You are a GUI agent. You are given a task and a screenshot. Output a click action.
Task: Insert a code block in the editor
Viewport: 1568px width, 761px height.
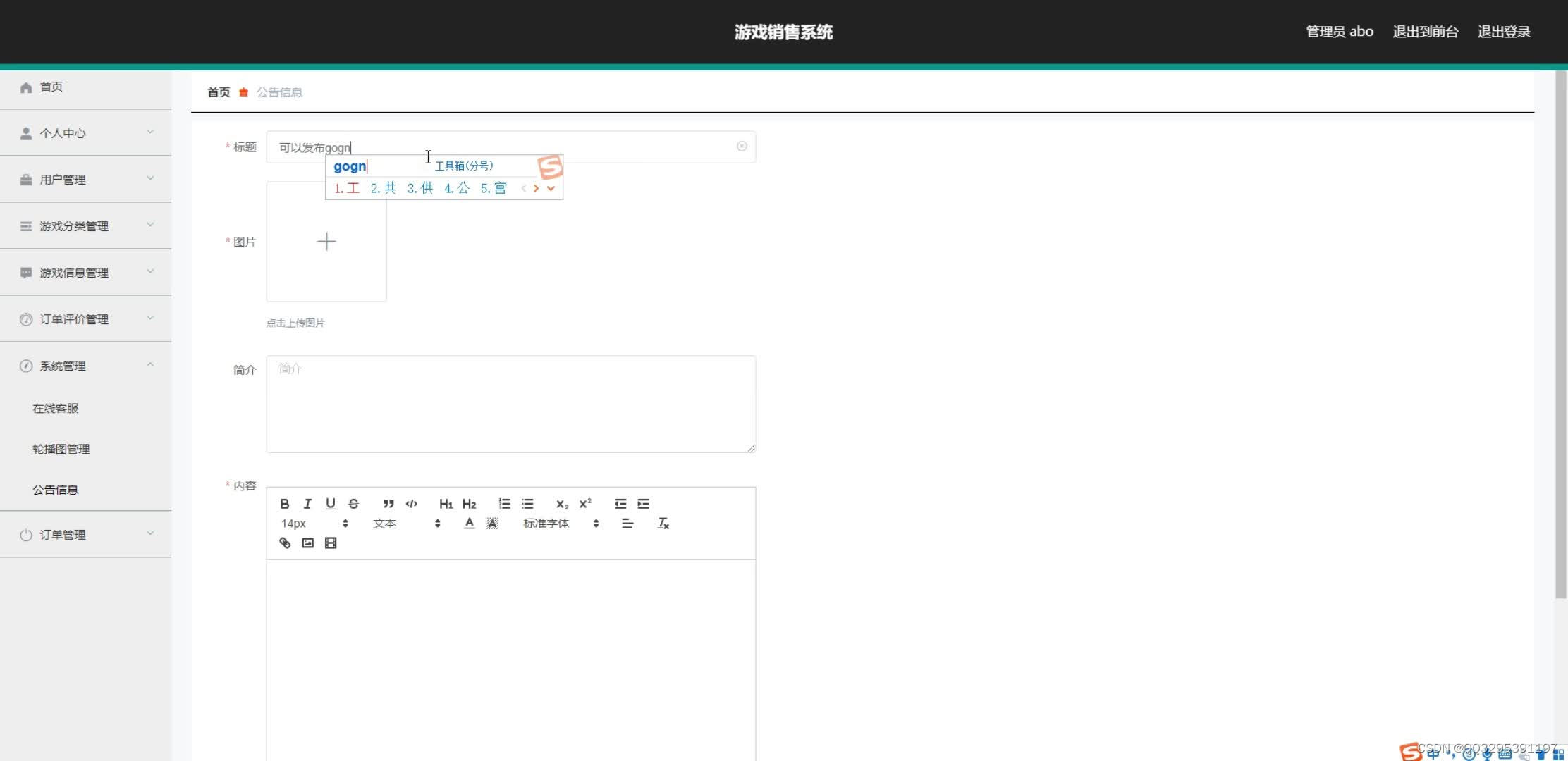(412, 504)
